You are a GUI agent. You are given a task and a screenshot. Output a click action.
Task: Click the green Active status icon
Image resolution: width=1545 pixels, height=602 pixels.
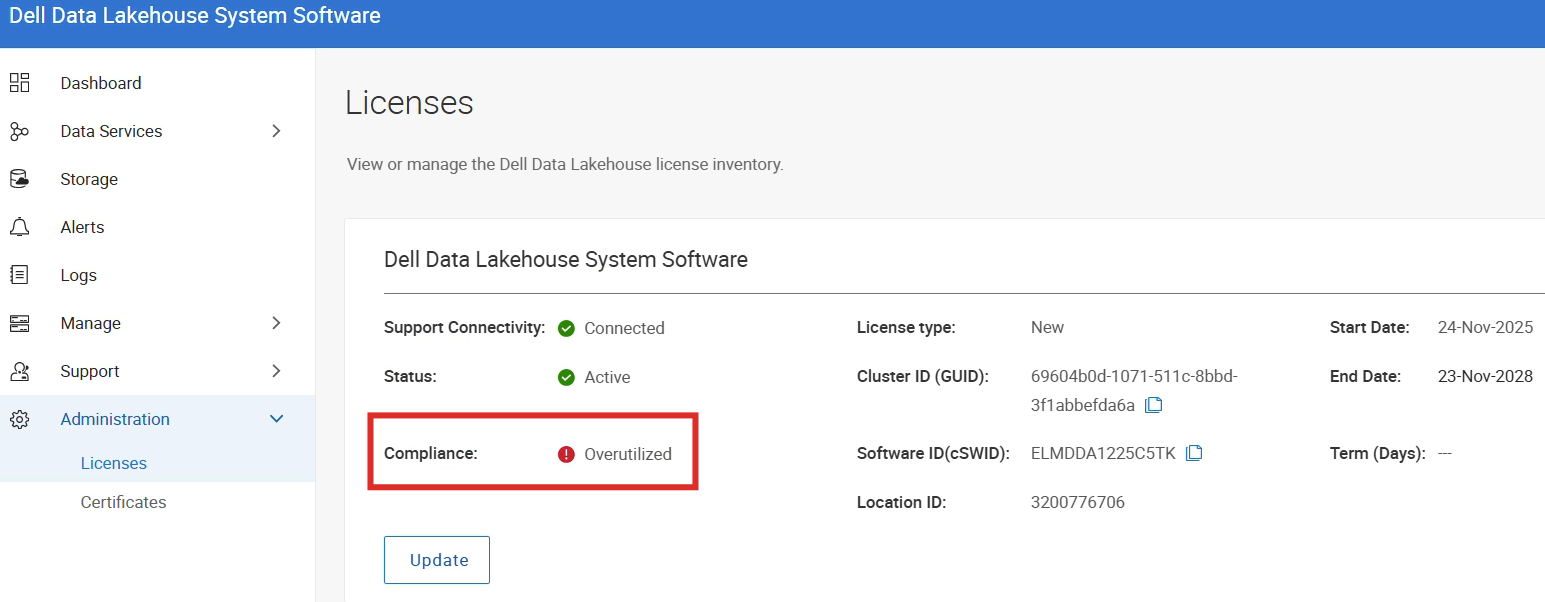tap(566, 377)
